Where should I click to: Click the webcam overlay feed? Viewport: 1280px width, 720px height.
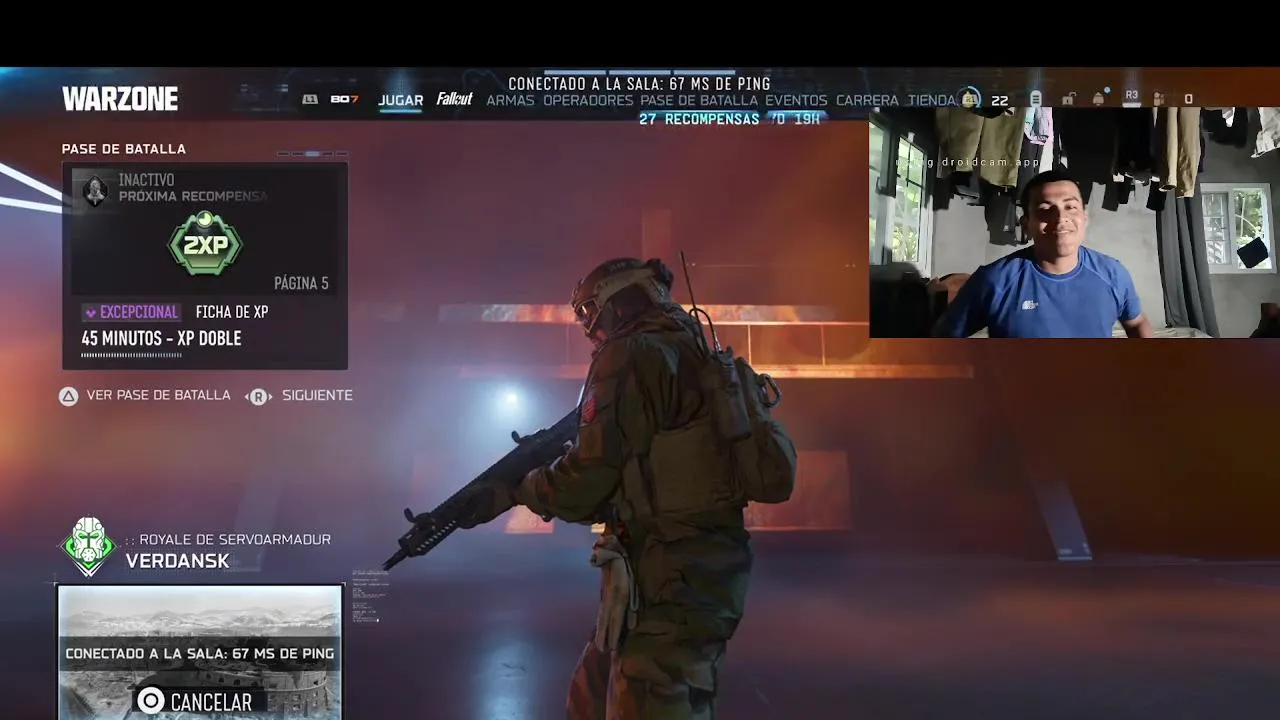pyautogui.click(x=1074, y=222)
